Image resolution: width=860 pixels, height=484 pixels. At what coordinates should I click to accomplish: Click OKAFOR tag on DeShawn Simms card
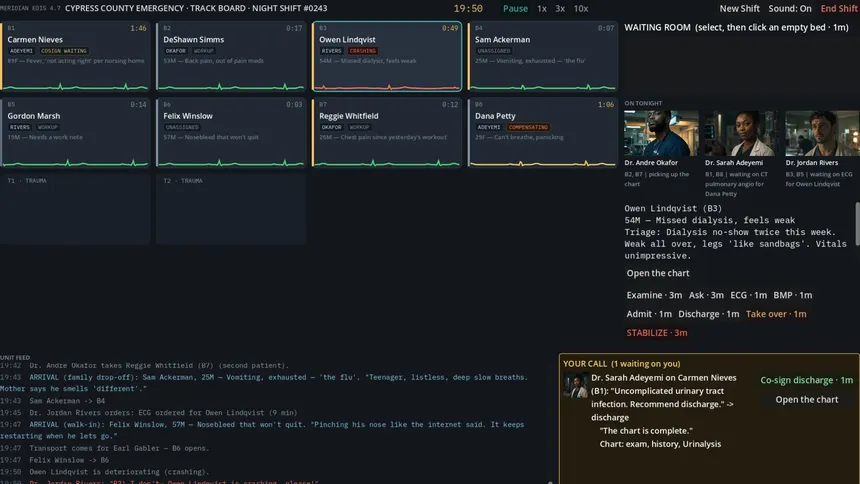[x=176, y=50]
